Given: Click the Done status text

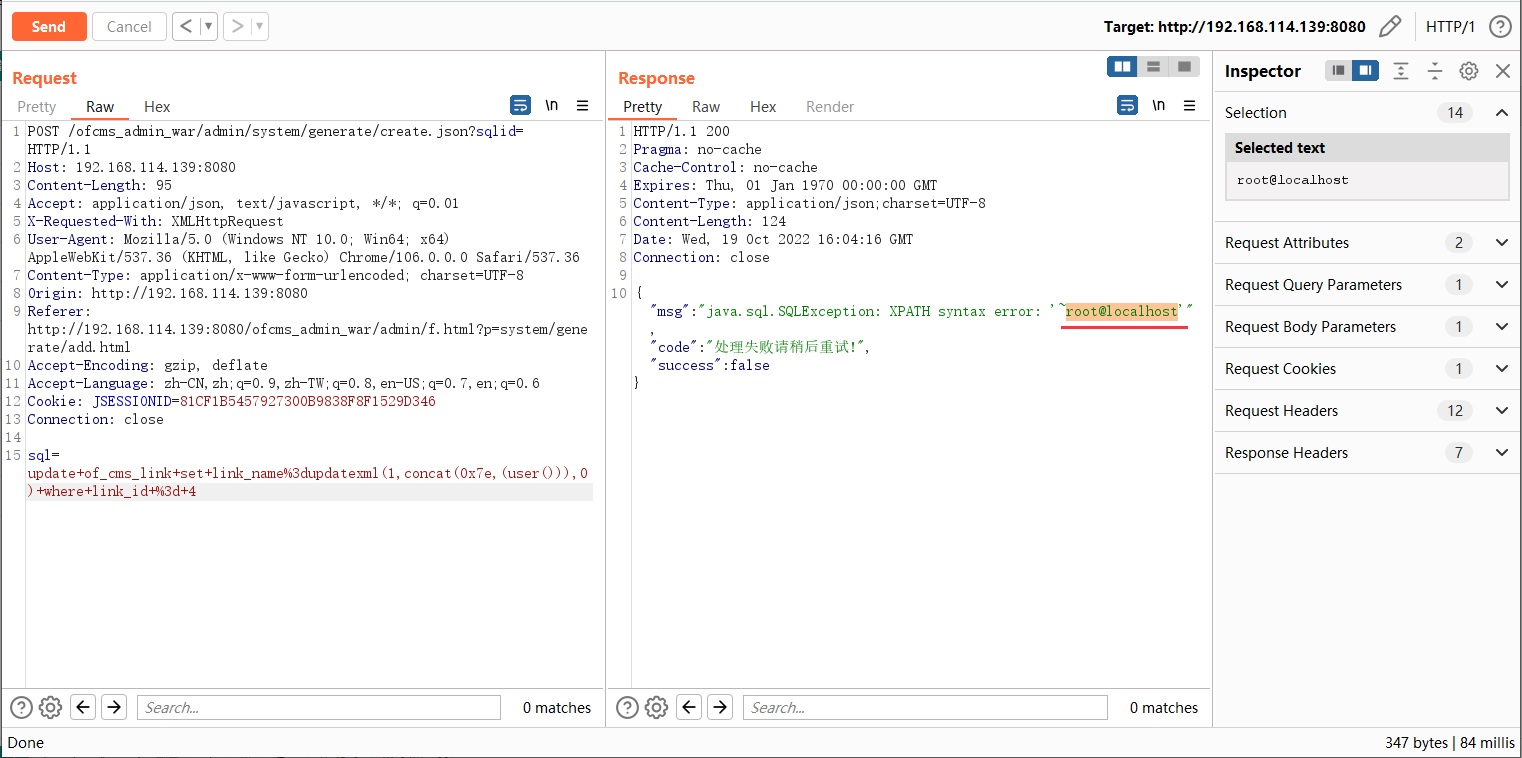Looking at the screenshot, I should [26, 743].
